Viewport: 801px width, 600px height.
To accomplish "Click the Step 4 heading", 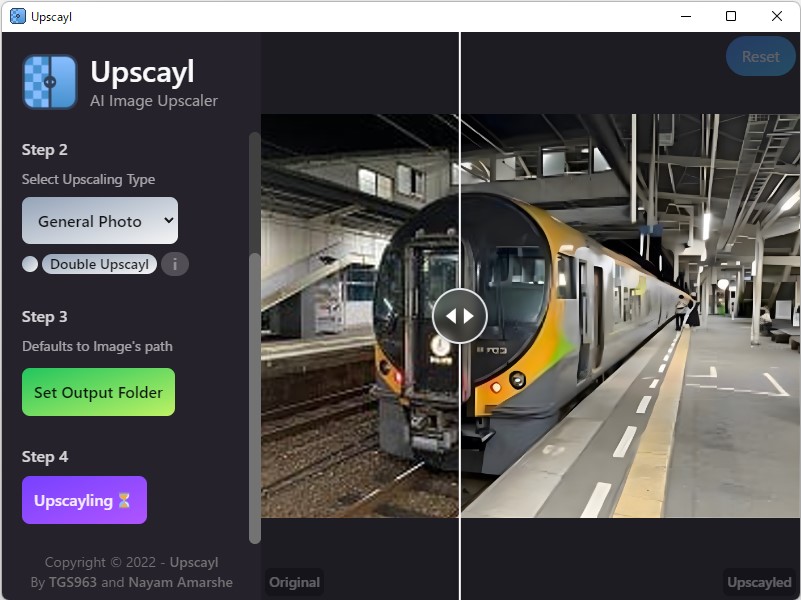I will (45, 457).
